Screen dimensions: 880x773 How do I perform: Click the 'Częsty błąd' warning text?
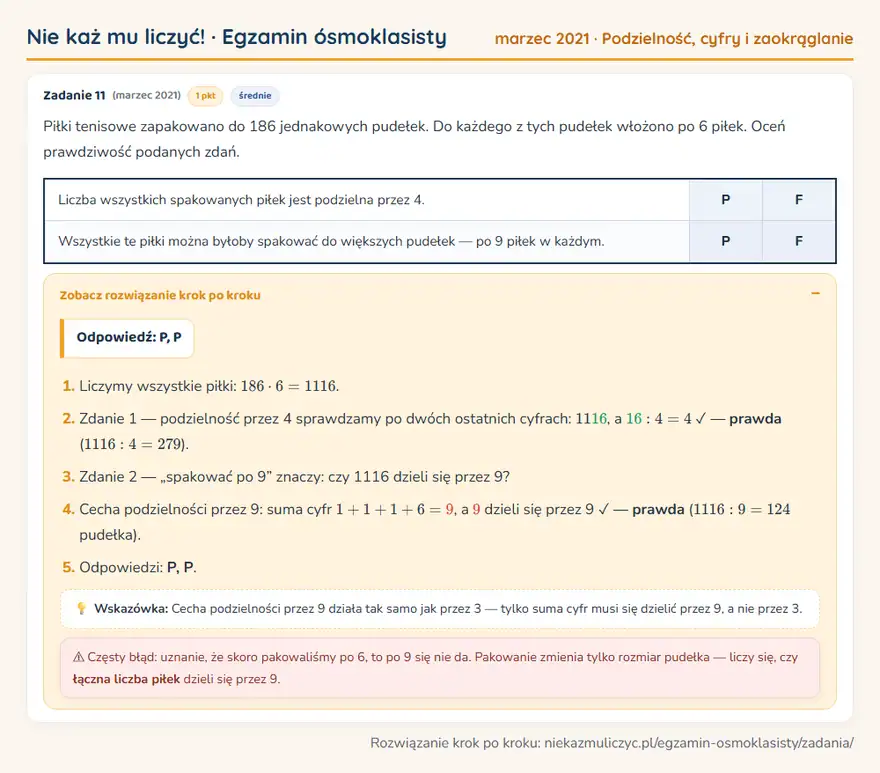click(x=435, y=668)
